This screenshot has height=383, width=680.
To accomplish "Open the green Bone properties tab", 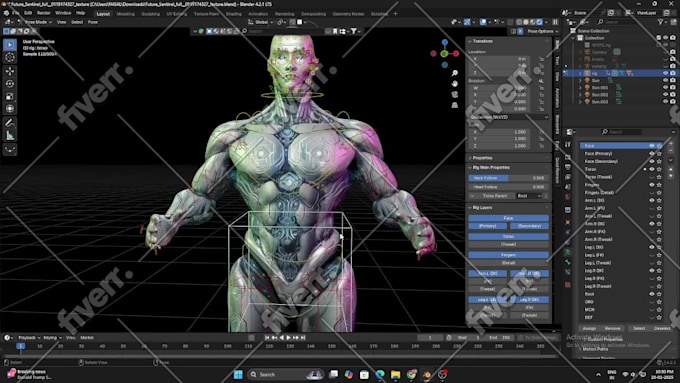I will tap(568, 262).
